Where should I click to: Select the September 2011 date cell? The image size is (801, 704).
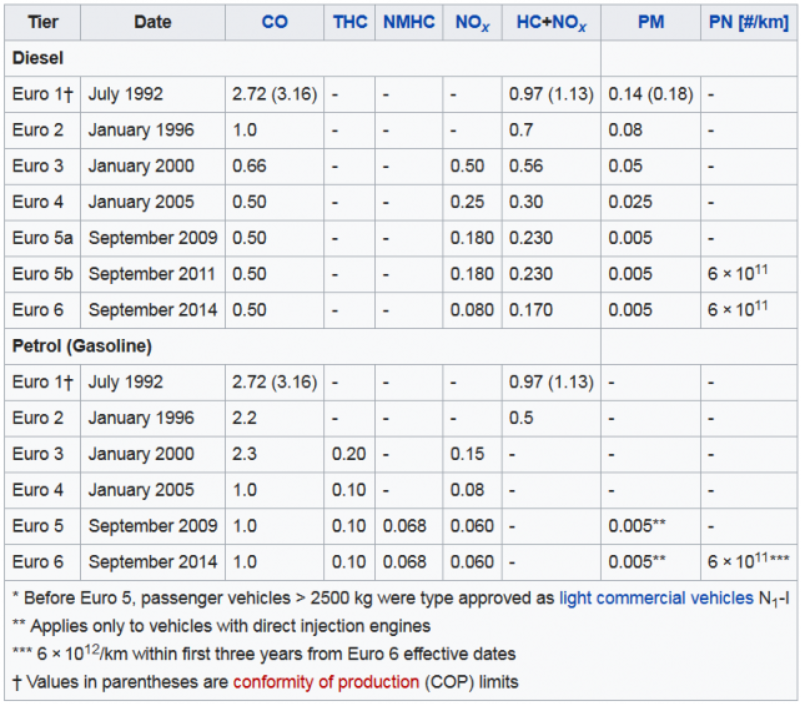click(x=152, y=274)
